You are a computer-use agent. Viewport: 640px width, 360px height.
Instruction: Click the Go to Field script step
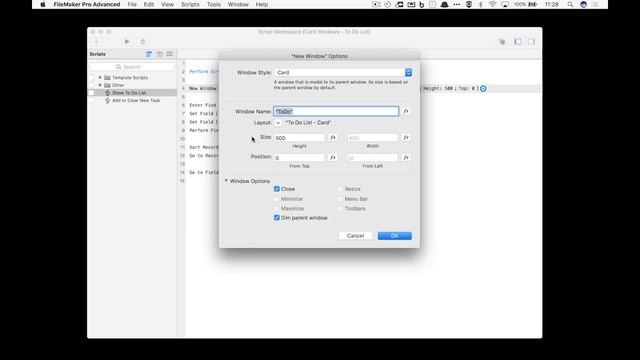204,172
